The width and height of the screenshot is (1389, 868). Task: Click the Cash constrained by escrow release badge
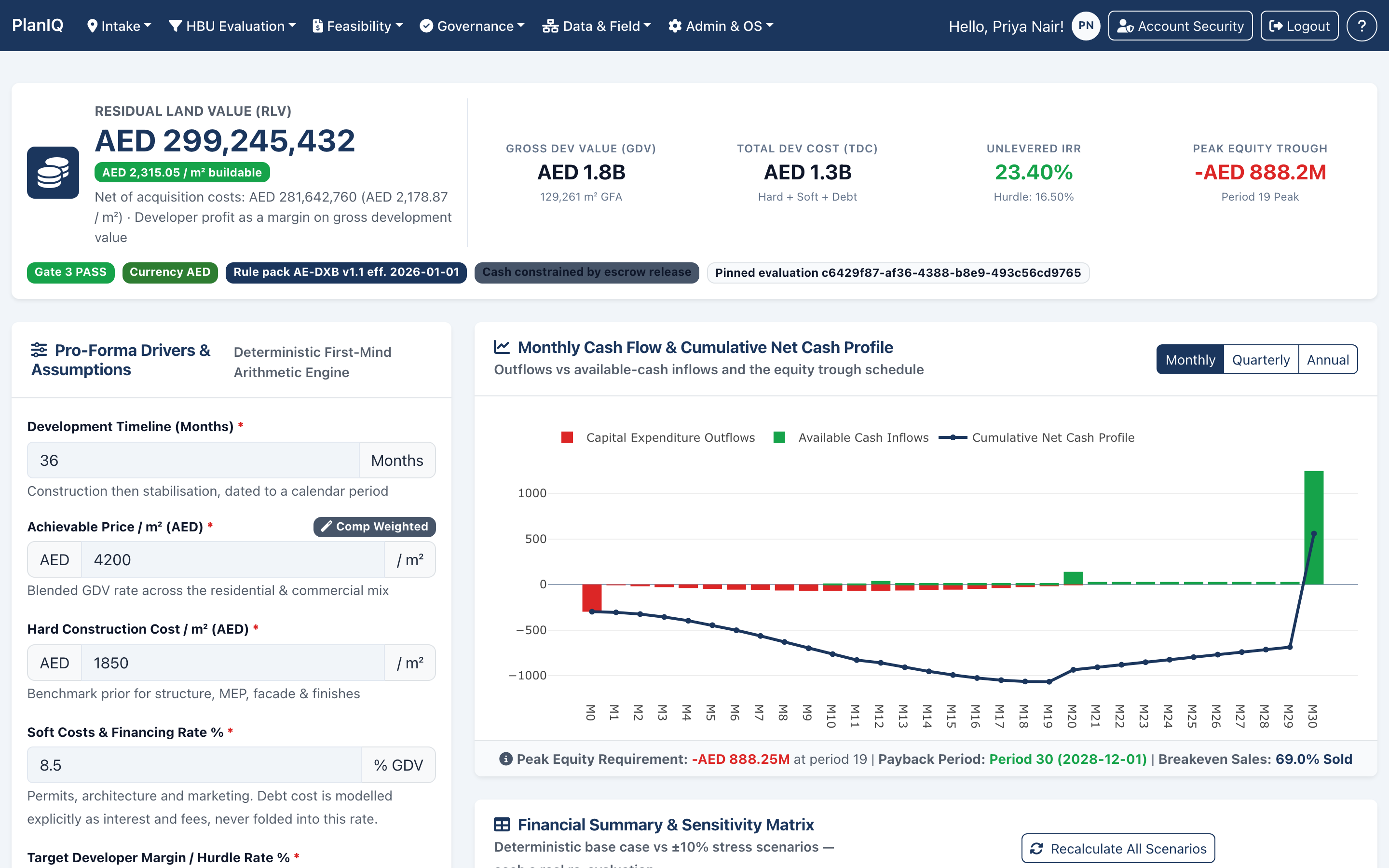[x=586, y=272]
